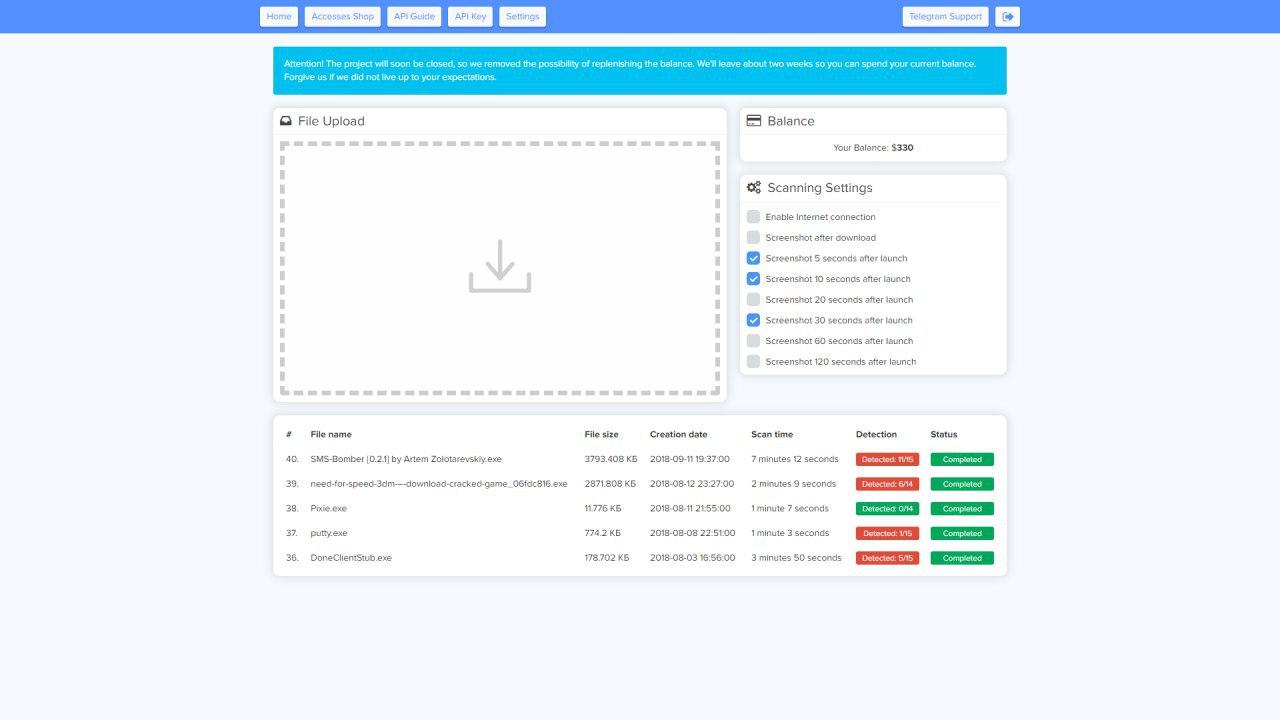
Task: Open the Home page
Action: [x=279, y=17]
